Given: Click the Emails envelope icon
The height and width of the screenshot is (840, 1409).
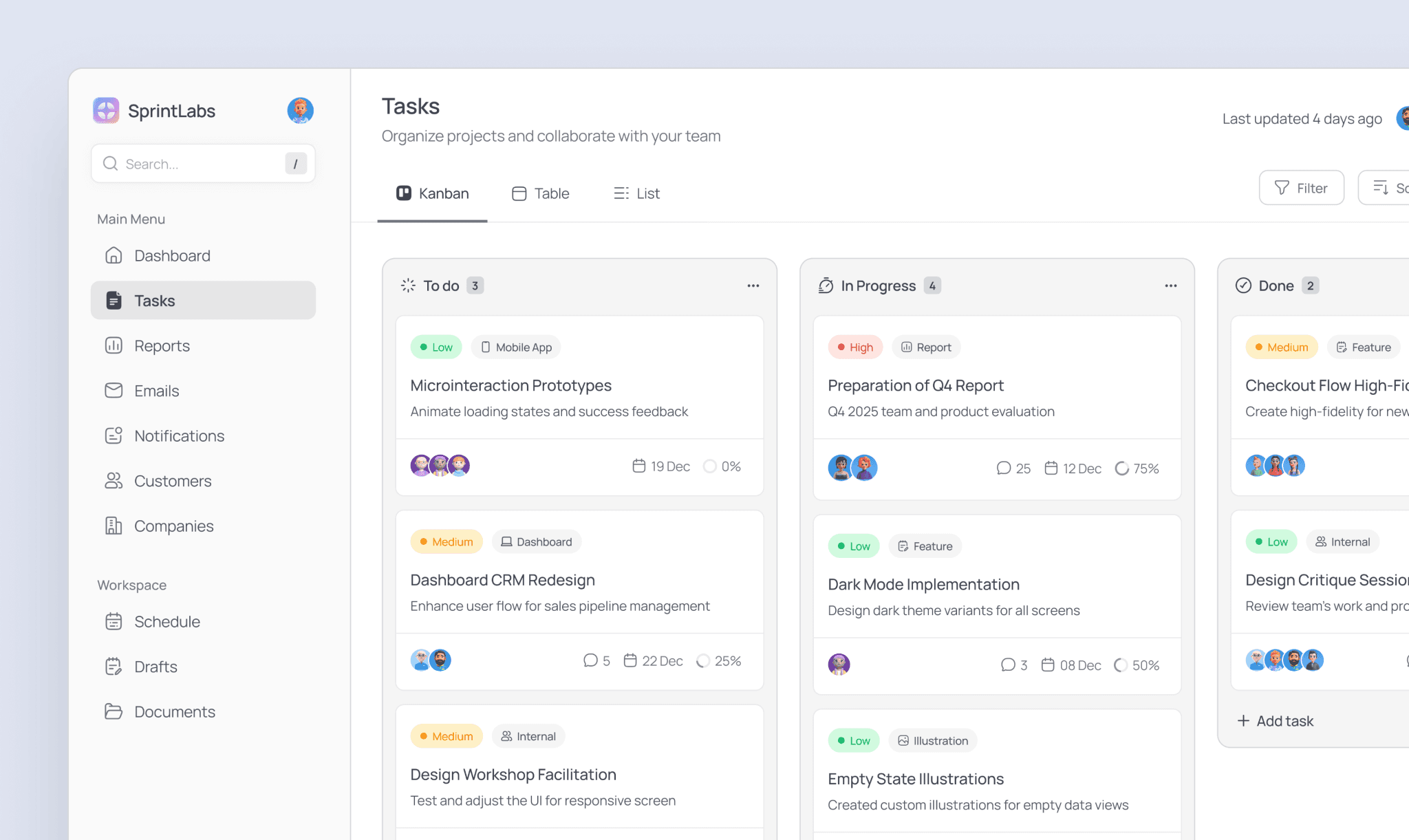Looking at the screenshot, I should (x=114, y=391).
